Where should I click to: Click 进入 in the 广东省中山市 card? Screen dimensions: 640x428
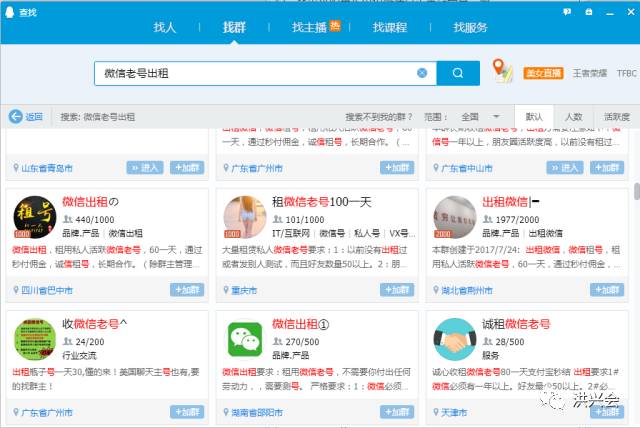point(565,168)
